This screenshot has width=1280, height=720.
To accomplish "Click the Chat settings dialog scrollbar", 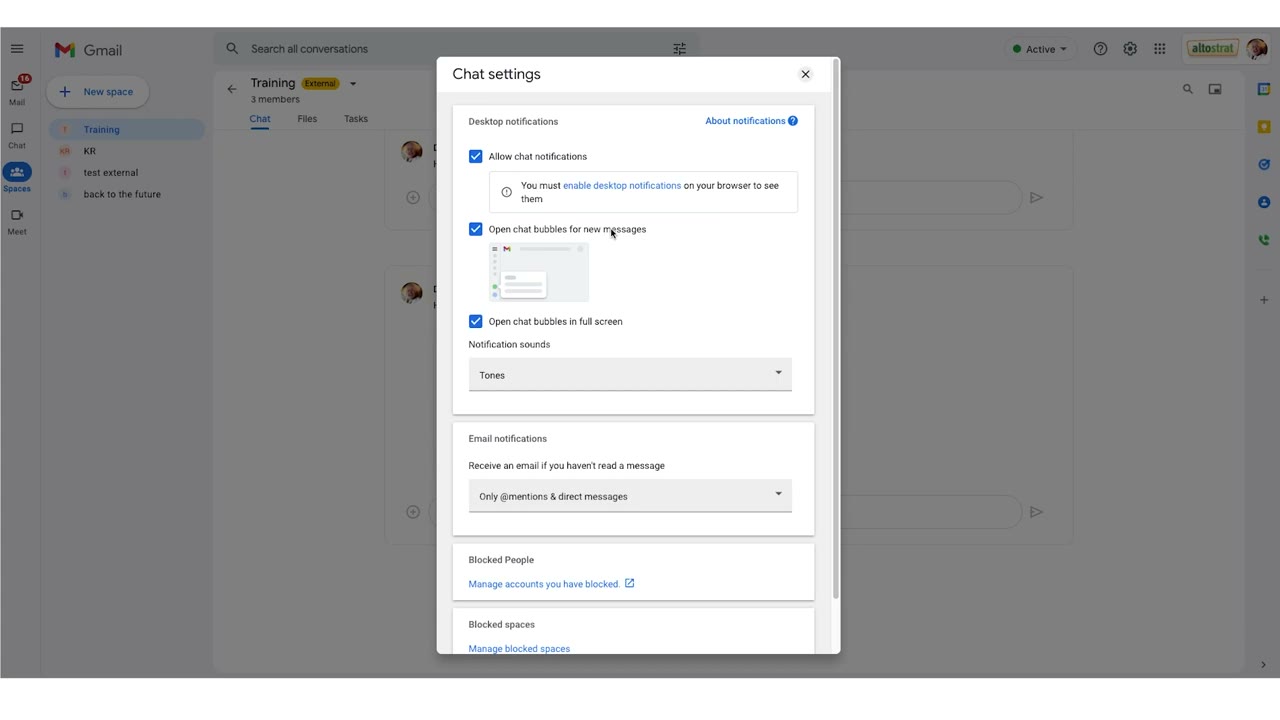I will pyautogui.click(x=836, y=330).
